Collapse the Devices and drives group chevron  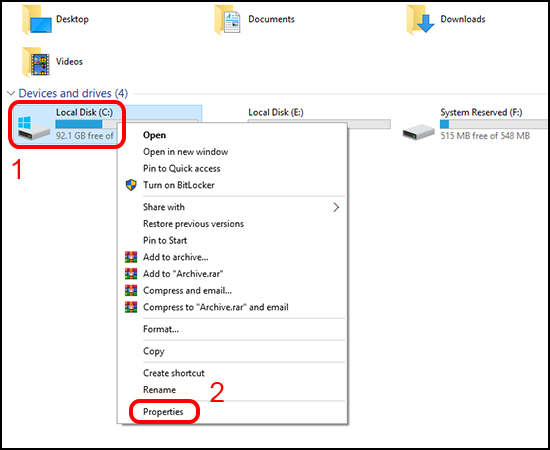click(x=11, y=93)
